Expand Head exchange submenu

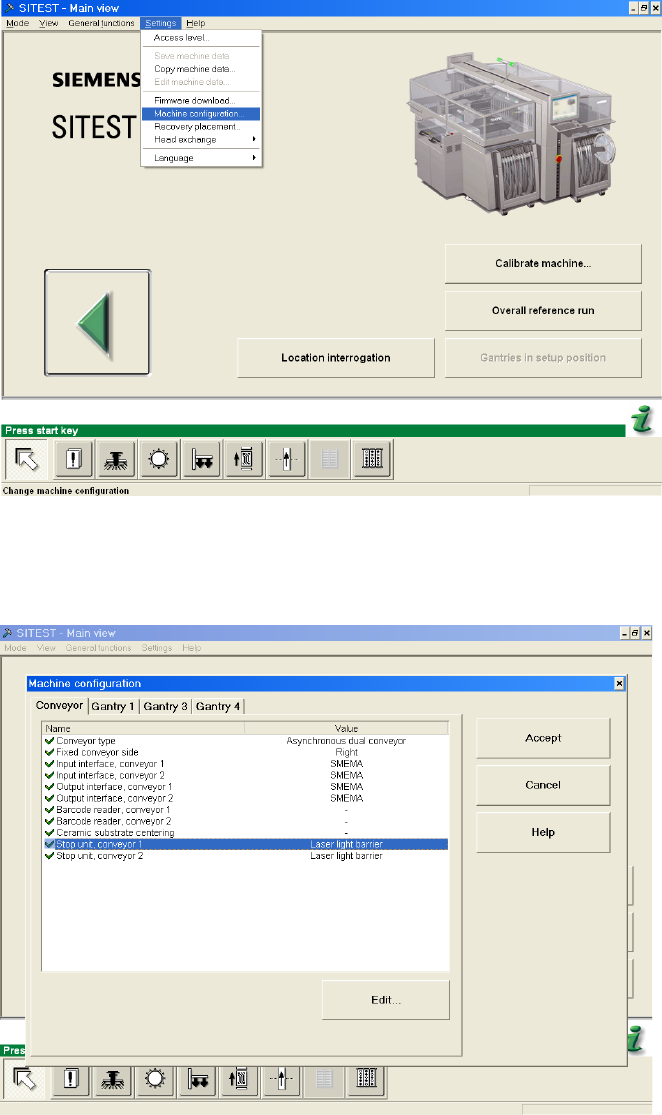click(x=202, y=139)
